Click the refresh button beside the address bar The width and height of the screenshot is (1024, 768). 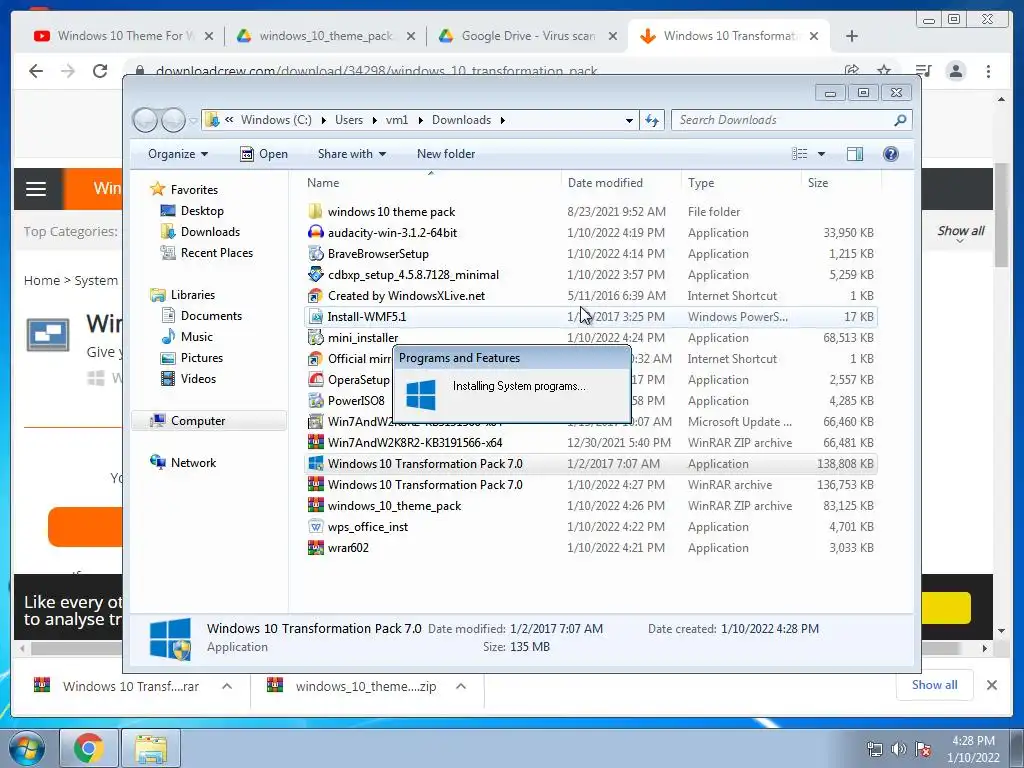[x=652, y=120]
